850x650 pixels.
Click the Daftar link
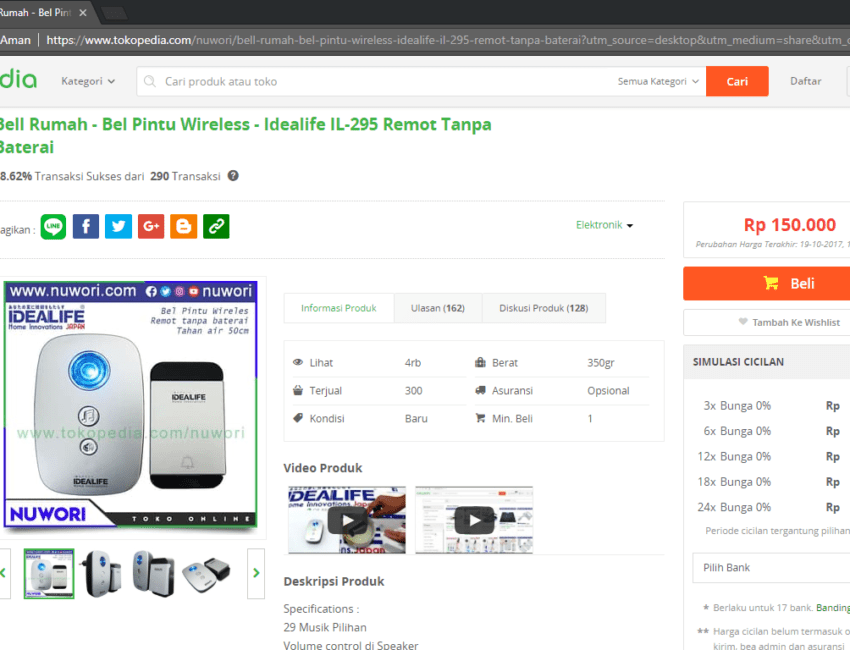pyautogui.click(x=806, y=81)
